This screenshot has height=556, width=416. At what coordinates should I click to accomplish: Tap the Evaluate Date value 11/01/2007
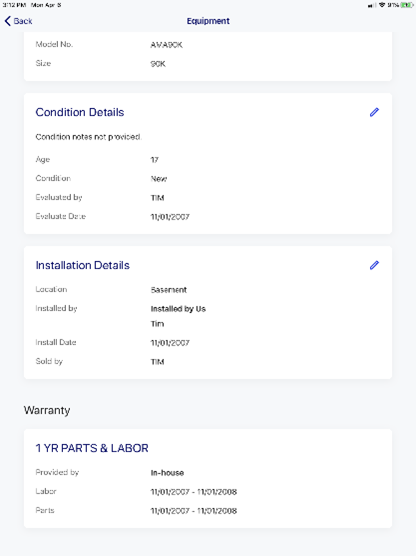click(x=170, y=217)
